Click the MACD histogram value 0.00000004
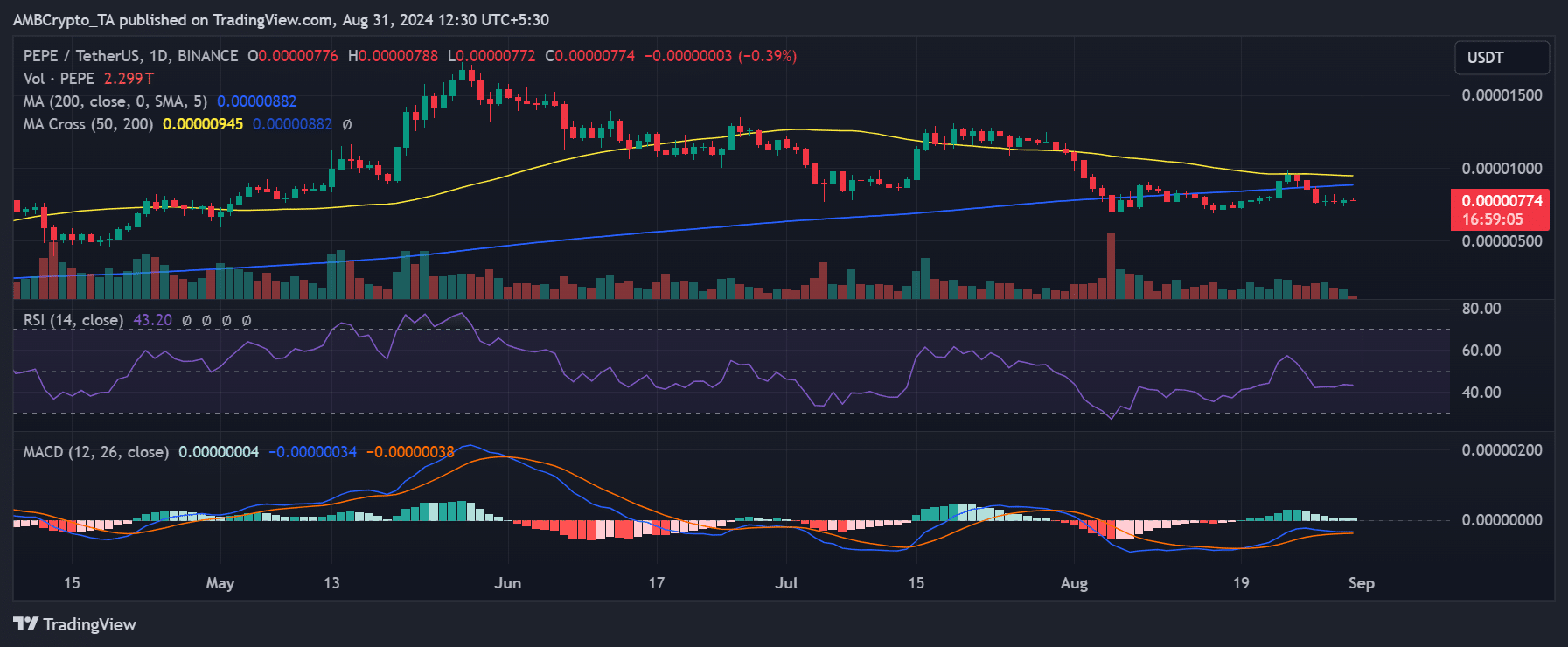 pyautogui.click(x=219, y=452)
